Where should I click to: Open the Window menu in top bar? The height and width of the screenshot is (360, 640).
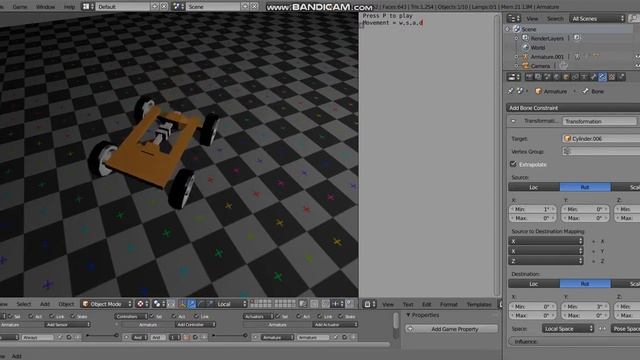click(45, 7)
